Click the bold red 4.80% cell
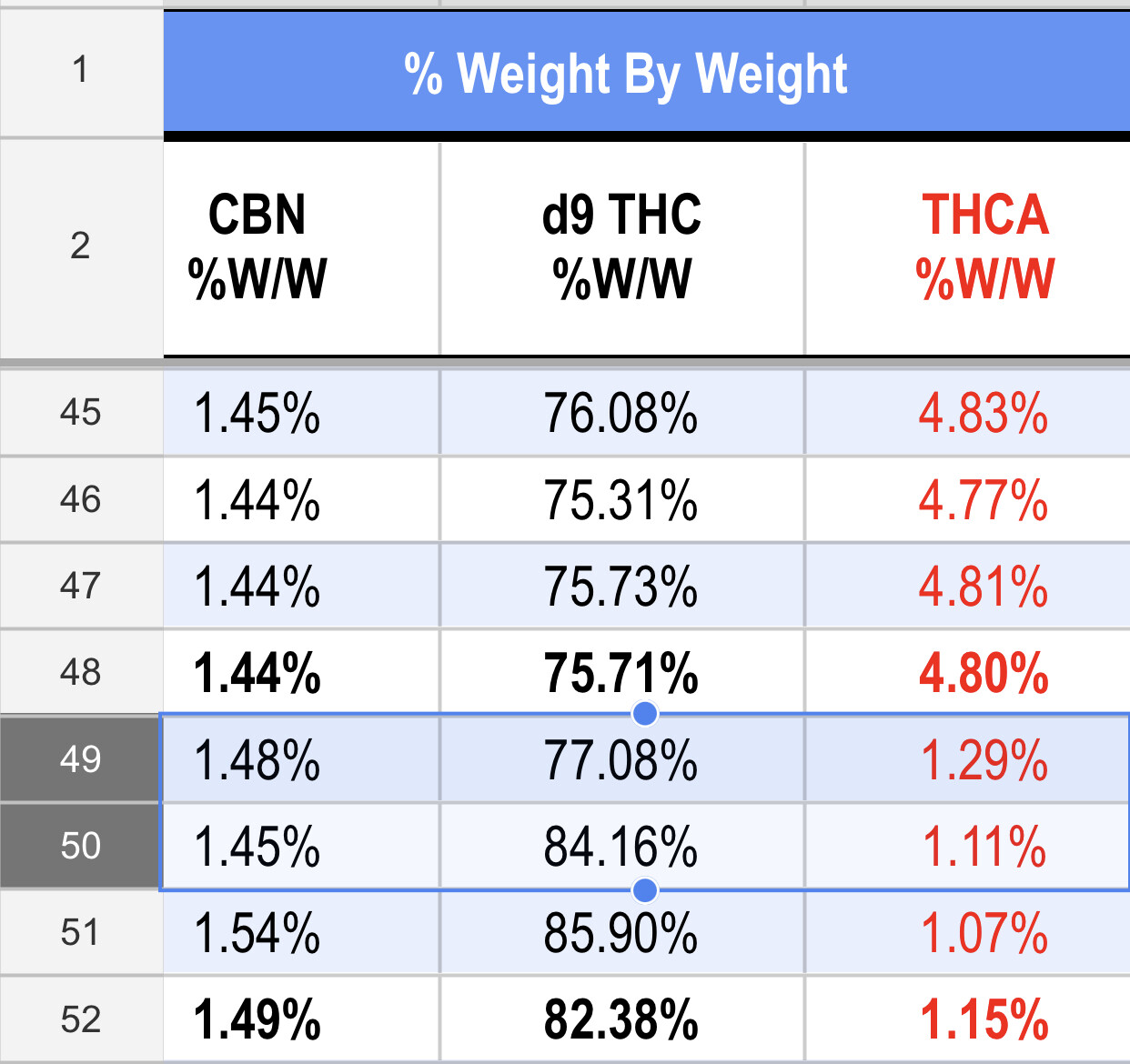The width and height of the screenshot is (1130, 1064). (x=983, y=673)
